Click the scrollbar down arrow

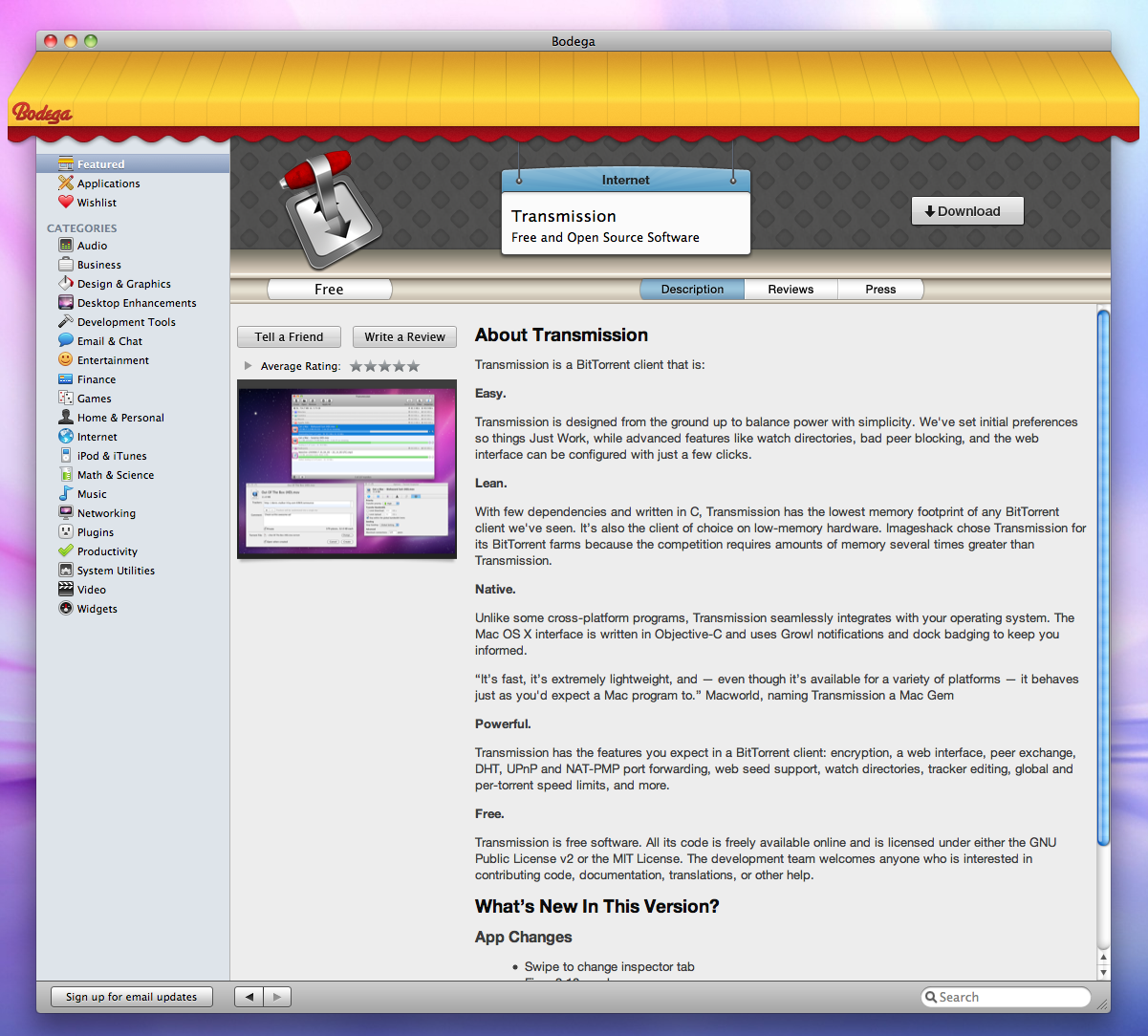point(1103,972)
